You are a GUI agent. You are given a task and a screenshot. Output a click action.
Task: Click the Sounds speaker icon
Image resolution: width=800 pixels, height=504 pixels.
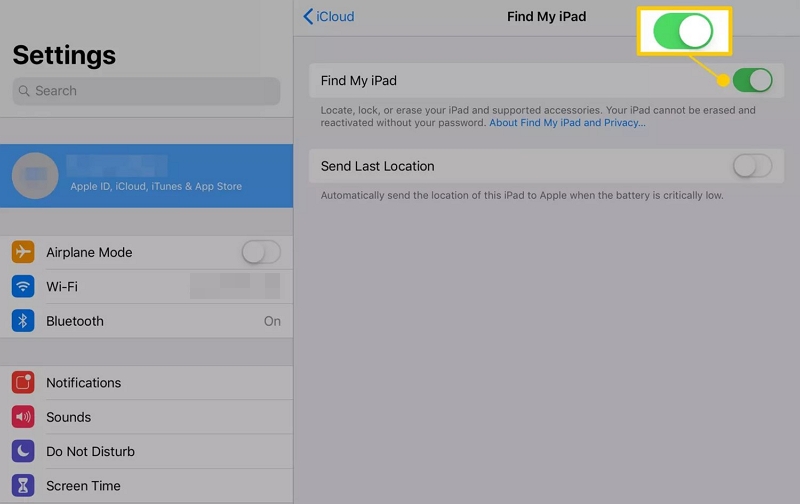[x=23, y=417]
